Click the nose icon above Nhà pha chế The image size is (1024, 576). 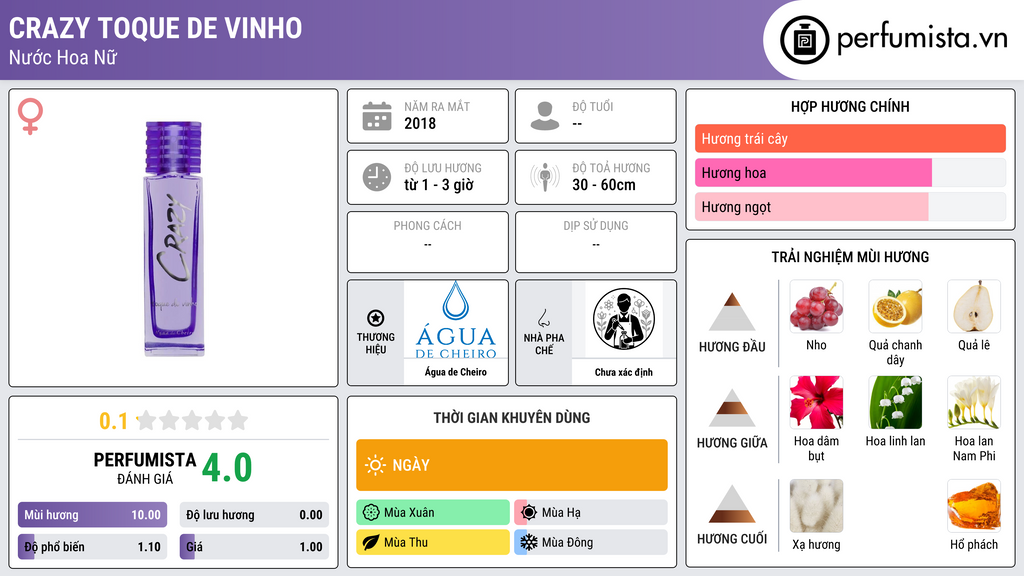[x=543, y=318]
